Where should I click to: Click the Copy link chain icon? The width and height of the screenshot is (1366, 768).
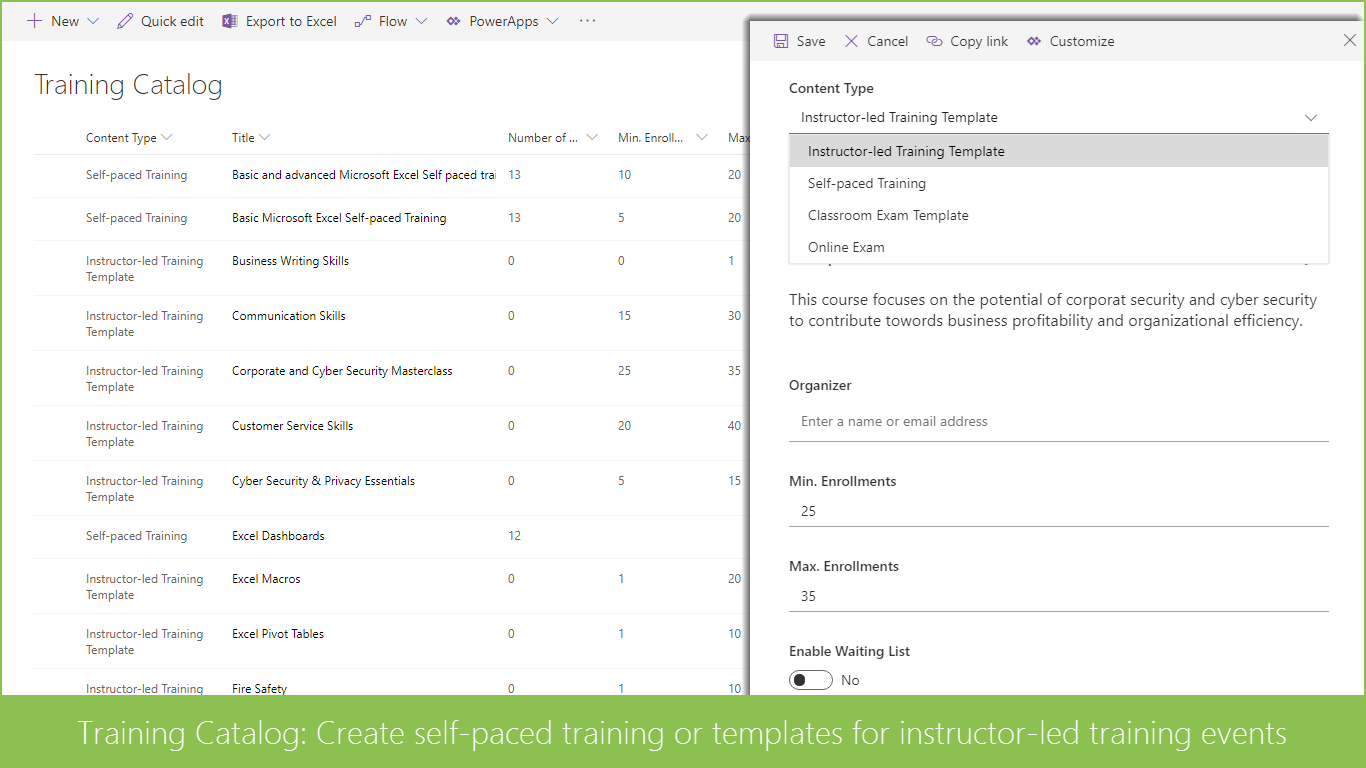(935, 41)
